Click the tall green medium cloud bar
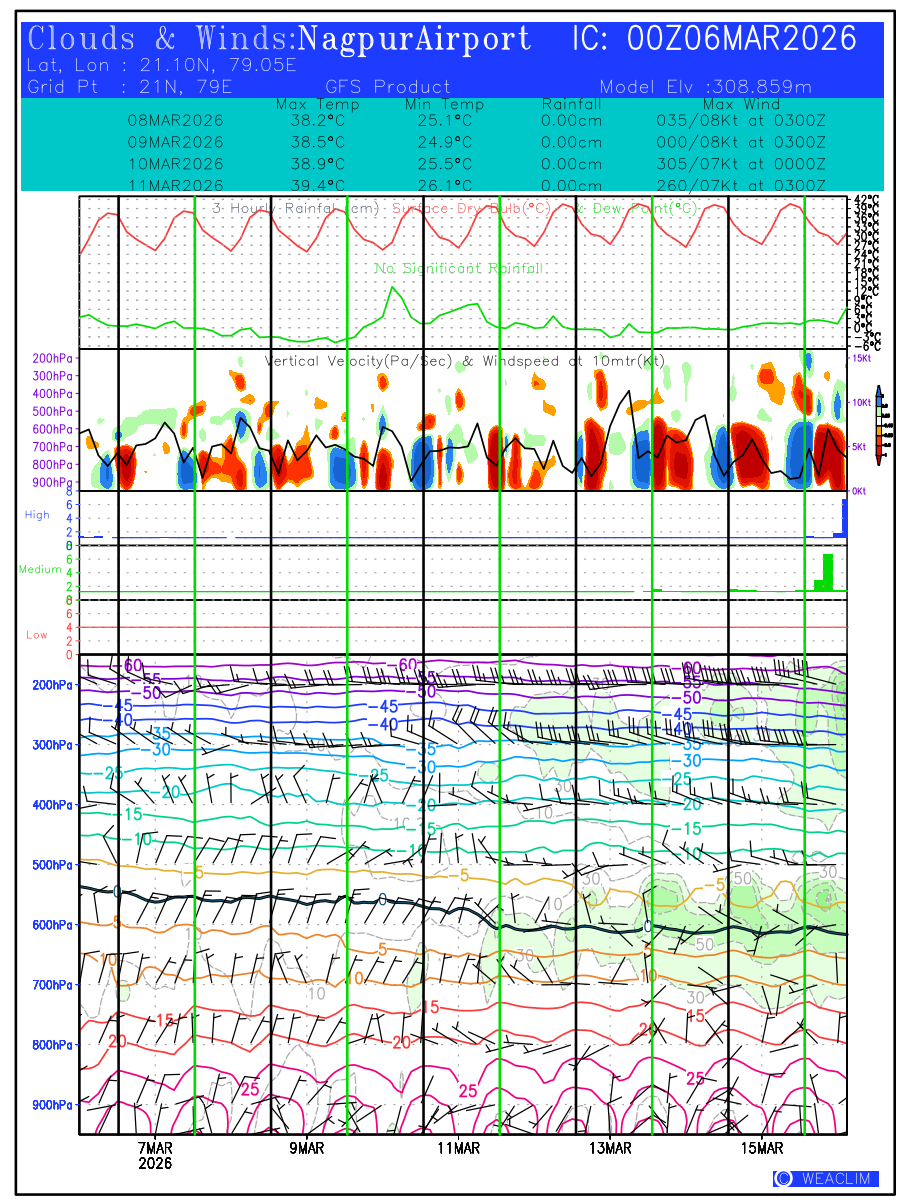This screenshot has width=900, height=1200. 828,572
